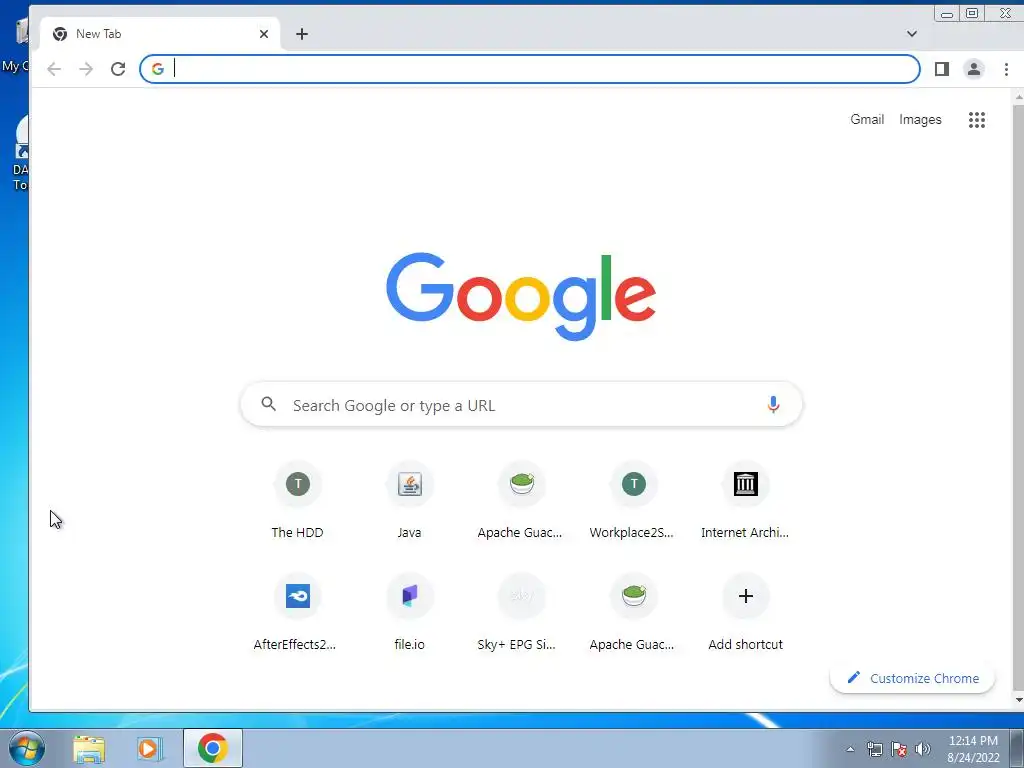Click the Add shortcut plus tile
Viewport: 1024px width, 768px height.
[x=745, y=613]
